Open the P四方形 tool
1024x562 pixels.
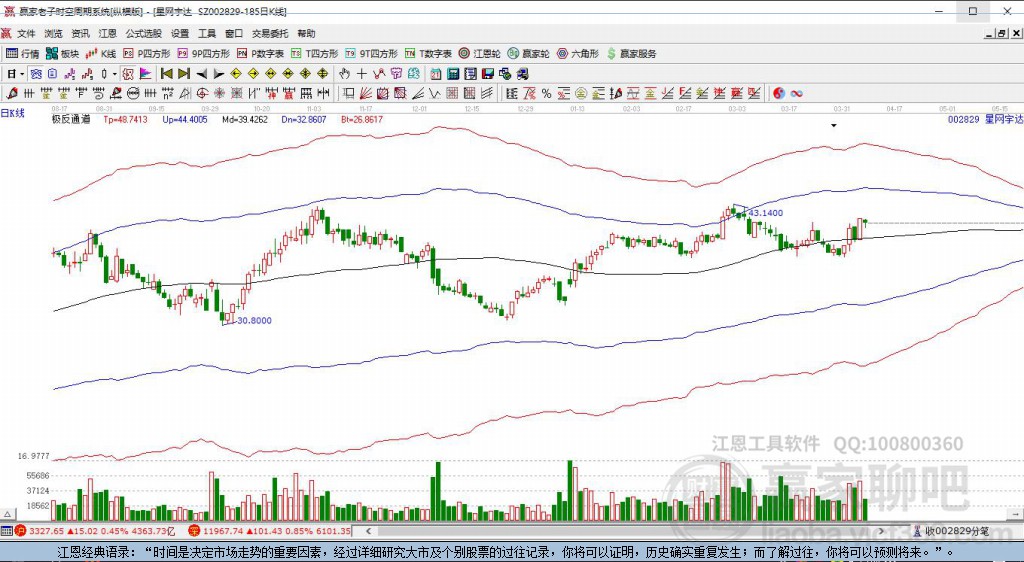(x=147, y=54)
